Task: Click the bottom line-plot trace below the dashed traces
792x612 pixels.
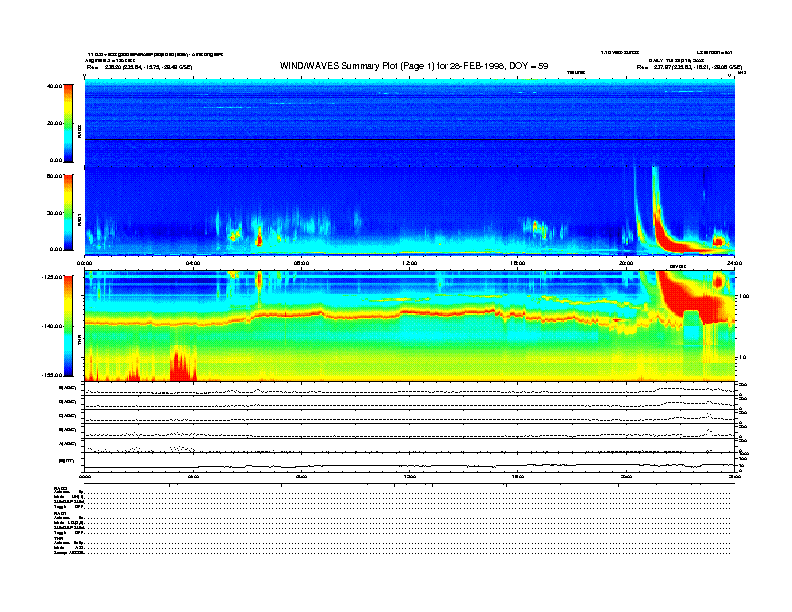Action: point(410,466)
